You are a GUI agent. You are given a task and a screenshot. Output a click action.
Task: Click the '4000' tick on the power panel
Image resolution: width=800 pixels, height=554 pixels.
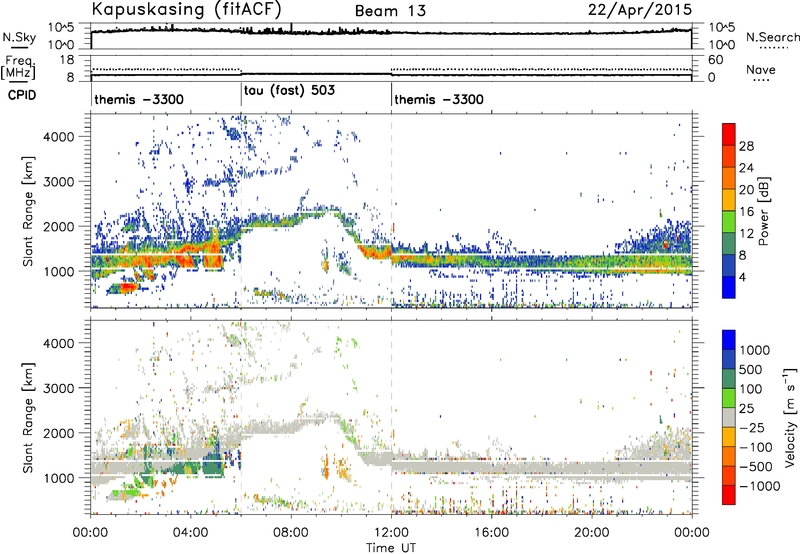(x=58, y=137)
